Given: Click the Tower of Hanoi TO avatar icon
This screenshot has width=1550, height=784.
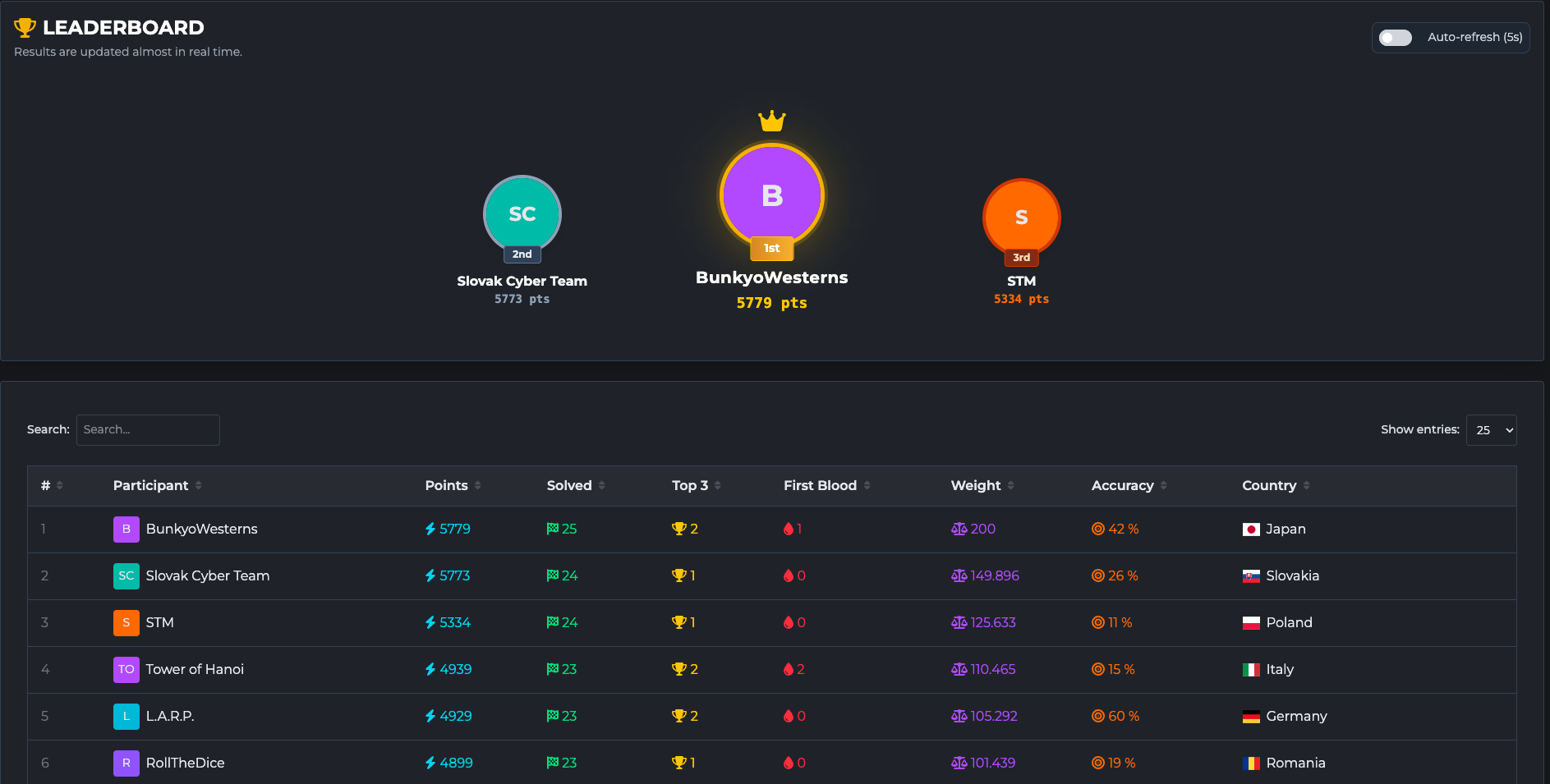Looking at the screenshot, I should tap(126, 669).
